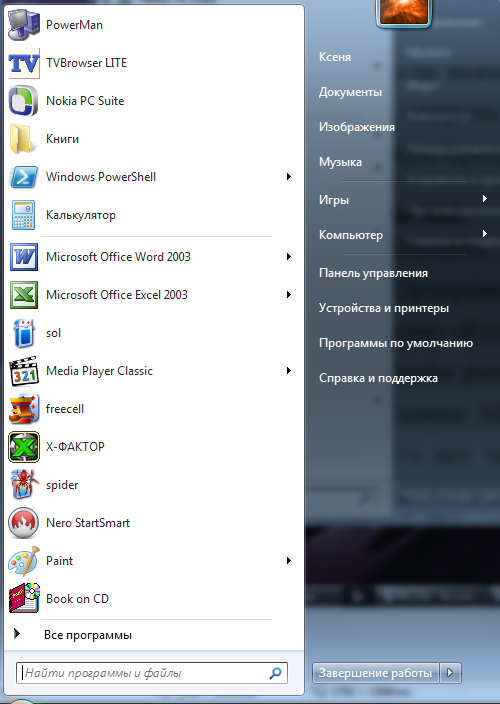Click the Nokia PC Suite icon
Screen dimensions: 500x704
point(24,101)
